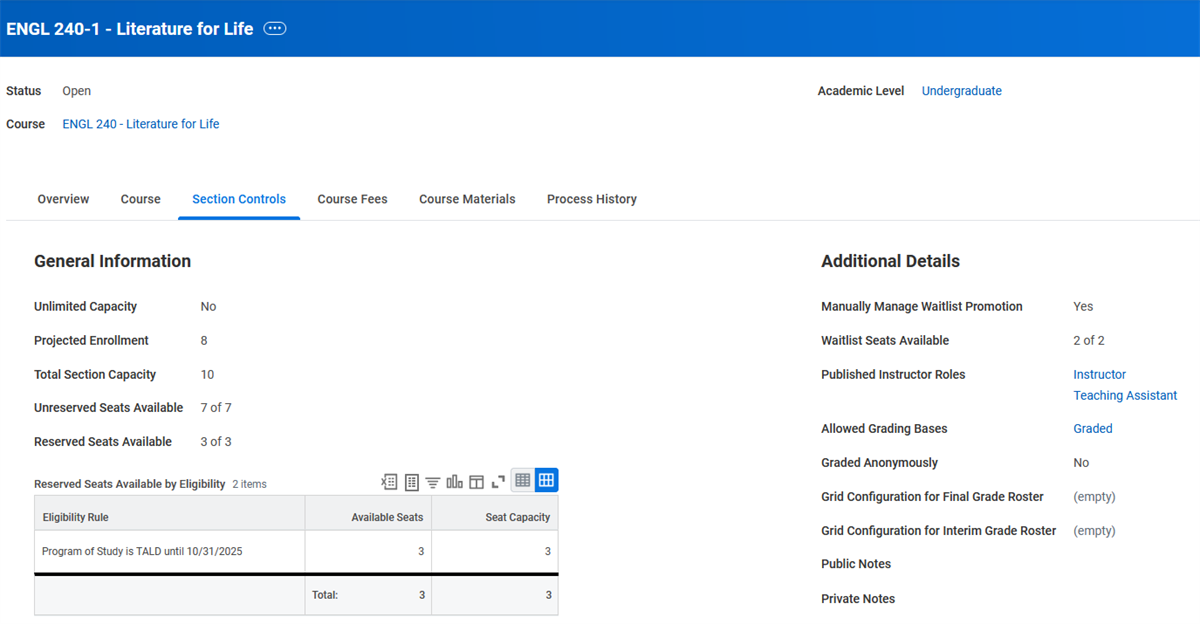
Task: Open the worksheet export icon
Action: tap(411, 482)
